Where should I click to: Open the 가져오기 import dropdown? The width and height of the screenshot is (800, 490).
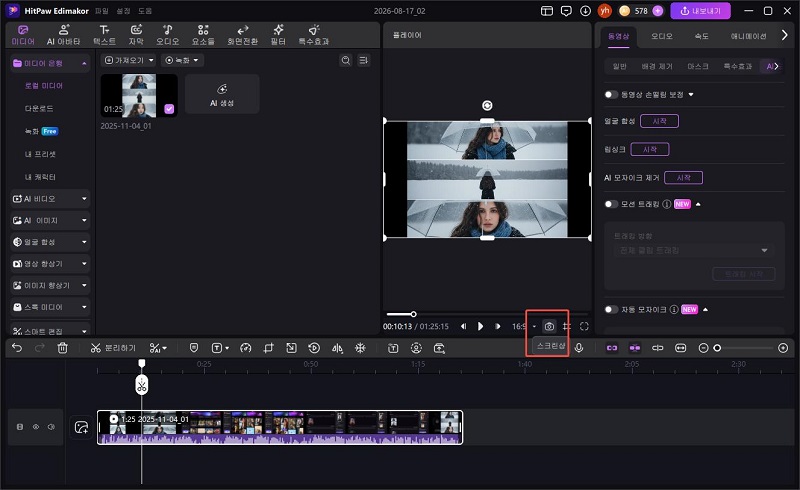coord(129,60)
